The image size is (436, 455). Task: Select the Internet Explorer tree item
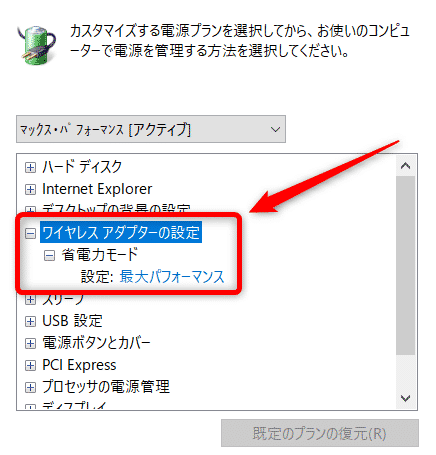pyautogui.click(x=97, y=189)
